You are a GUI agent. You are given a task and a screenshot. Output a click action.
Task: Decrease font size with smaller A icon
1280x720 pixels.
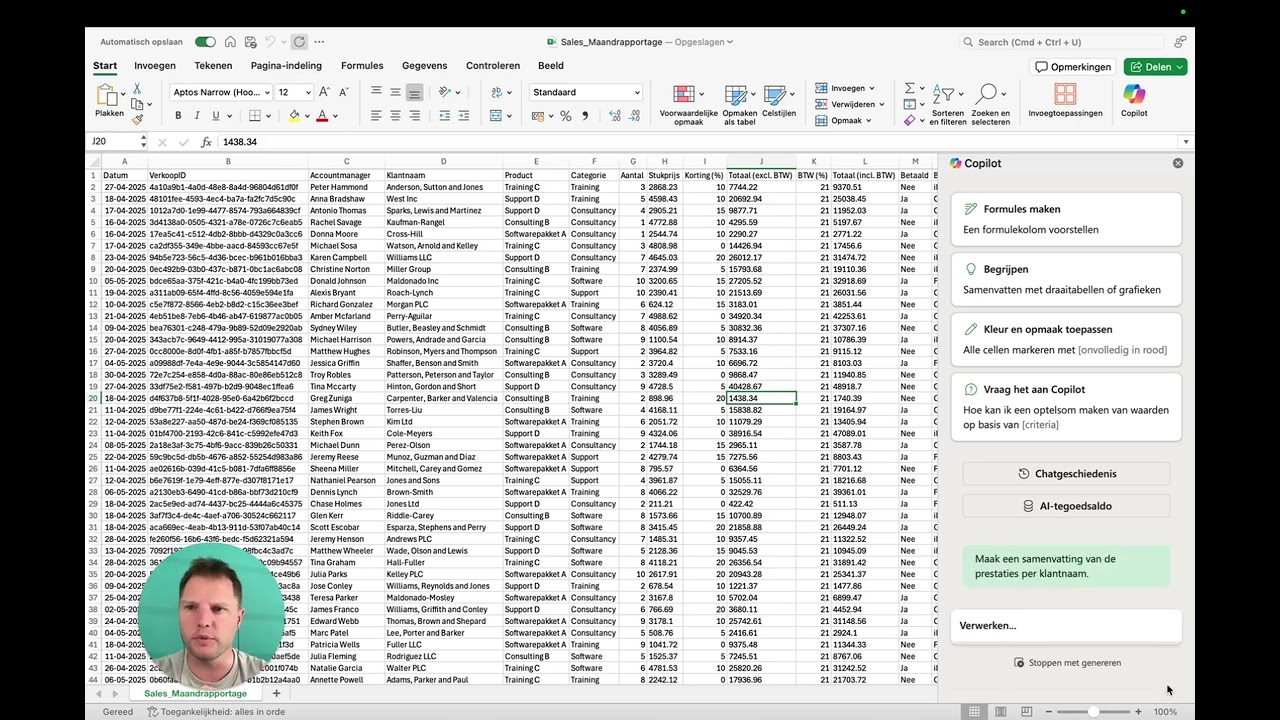346,92
